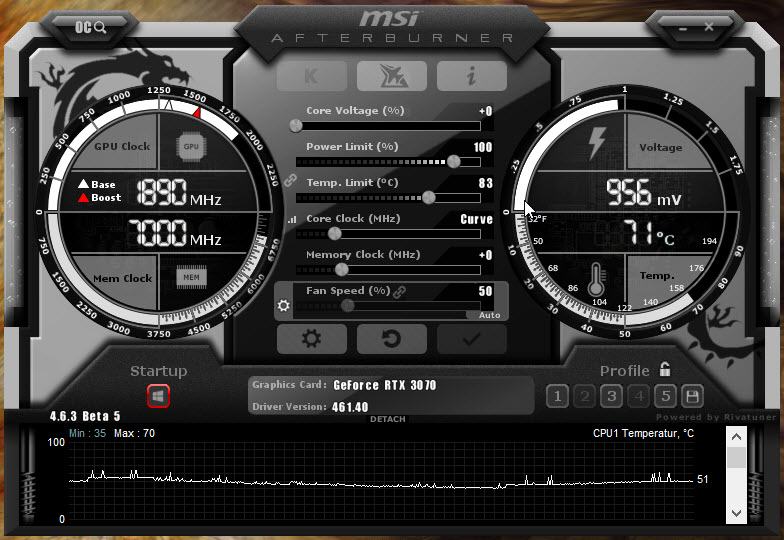Viewport: 784px width, 540px height.
Task: Click the monitoring graph scrollbar thumb
Action: pos(736,458)
